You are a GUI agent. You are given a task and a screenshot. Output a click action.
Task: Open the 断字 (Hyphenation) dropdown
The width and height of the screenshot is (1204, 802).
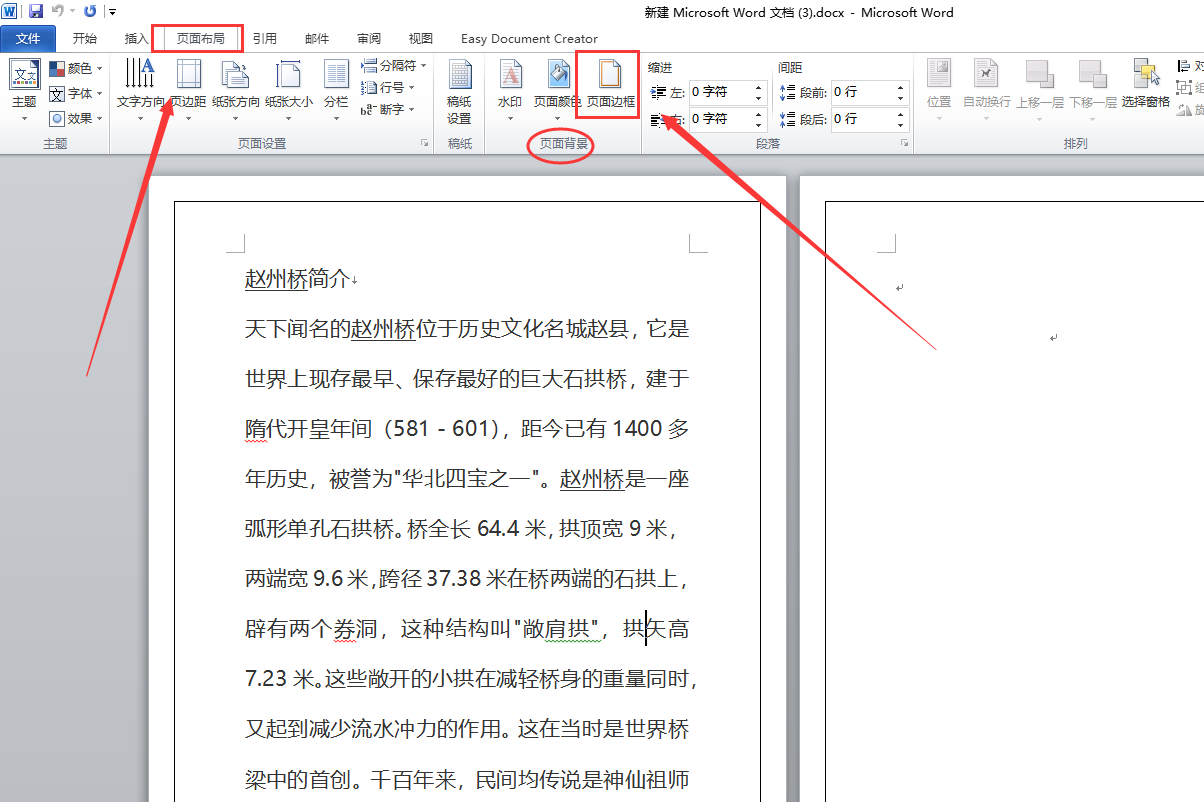coord(388,110)
